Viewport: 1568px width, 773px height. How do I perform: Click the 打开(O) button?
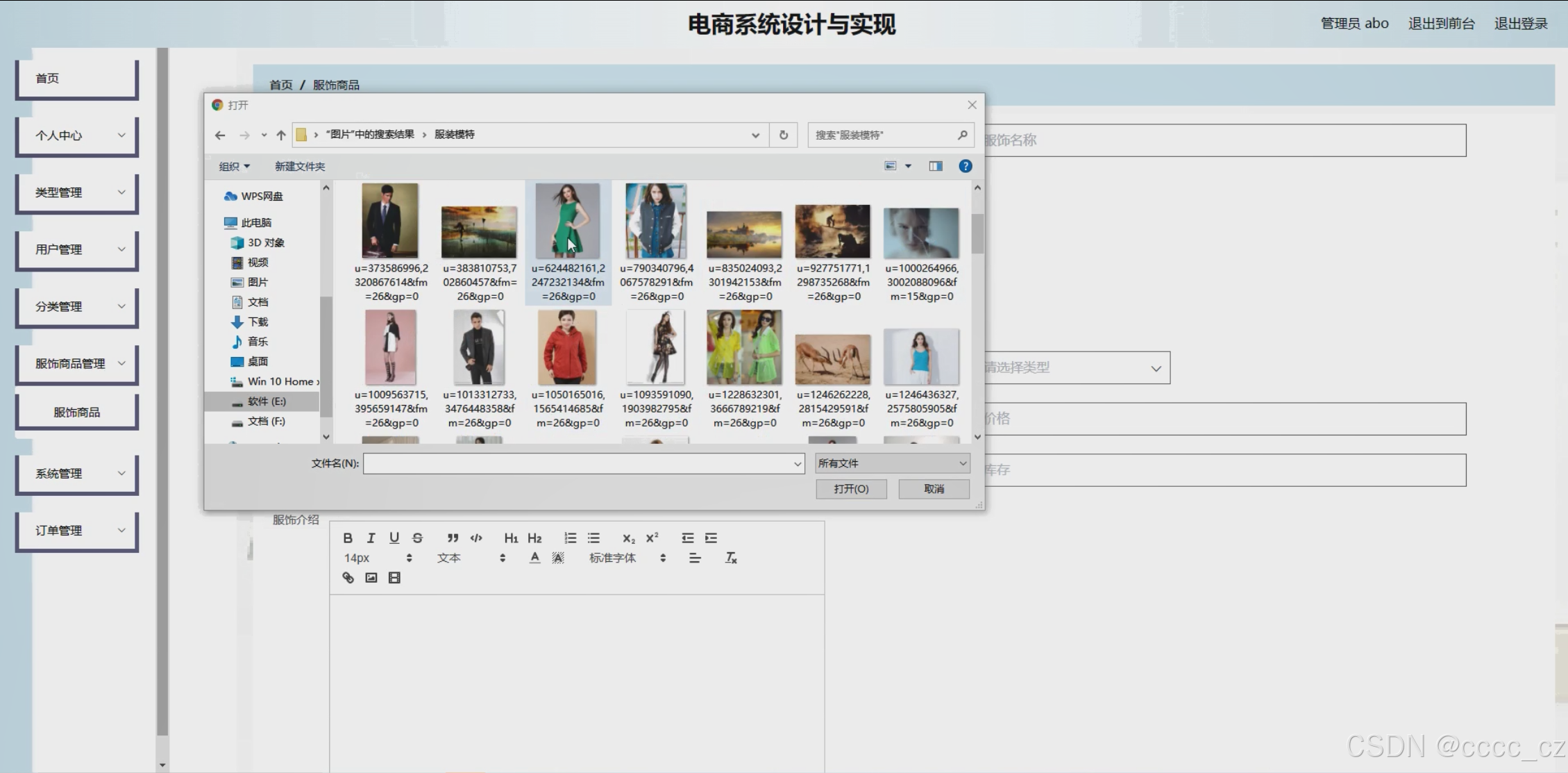click(x=851, y=489)
